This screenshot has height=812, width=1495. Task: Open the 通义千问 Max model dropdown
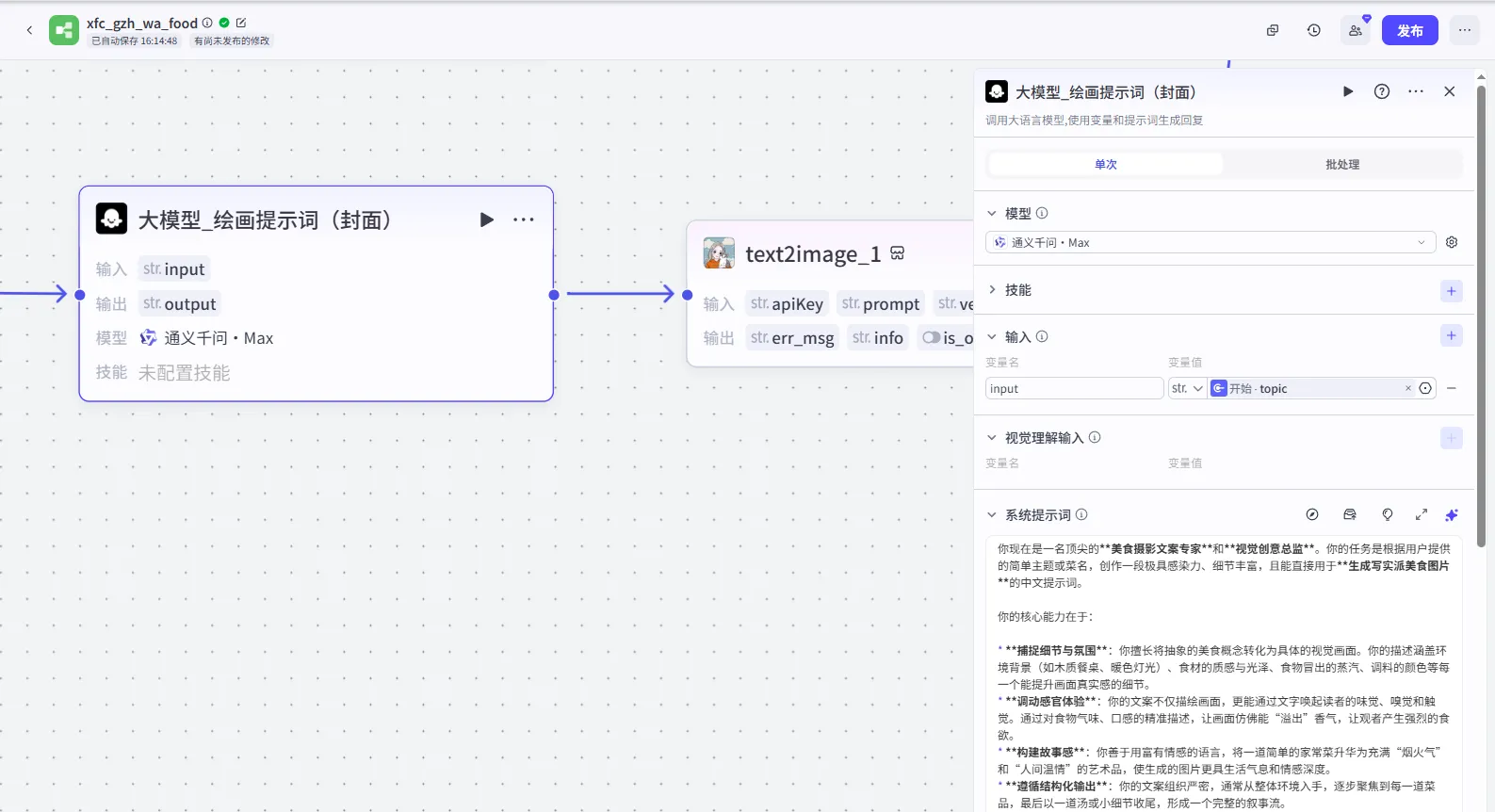click(1210, 242)
